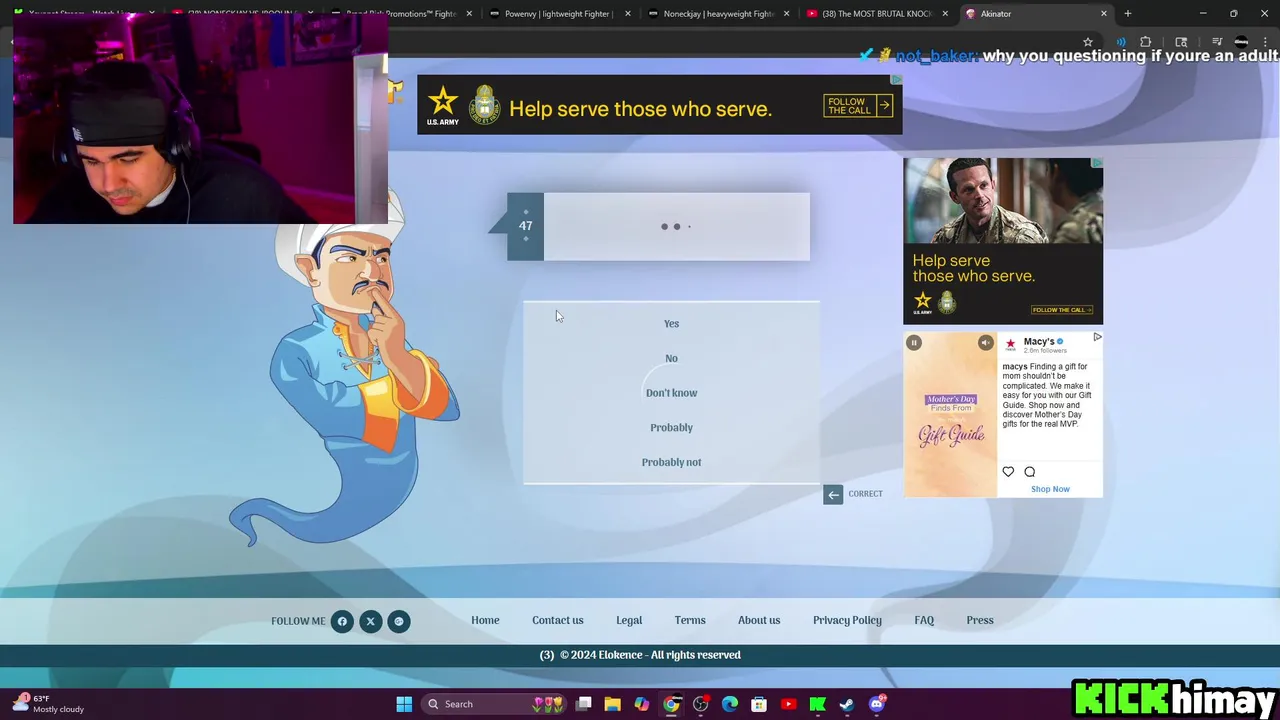Open the Legal footer link
Screen dimensions: 1280x720
point(629,620)
